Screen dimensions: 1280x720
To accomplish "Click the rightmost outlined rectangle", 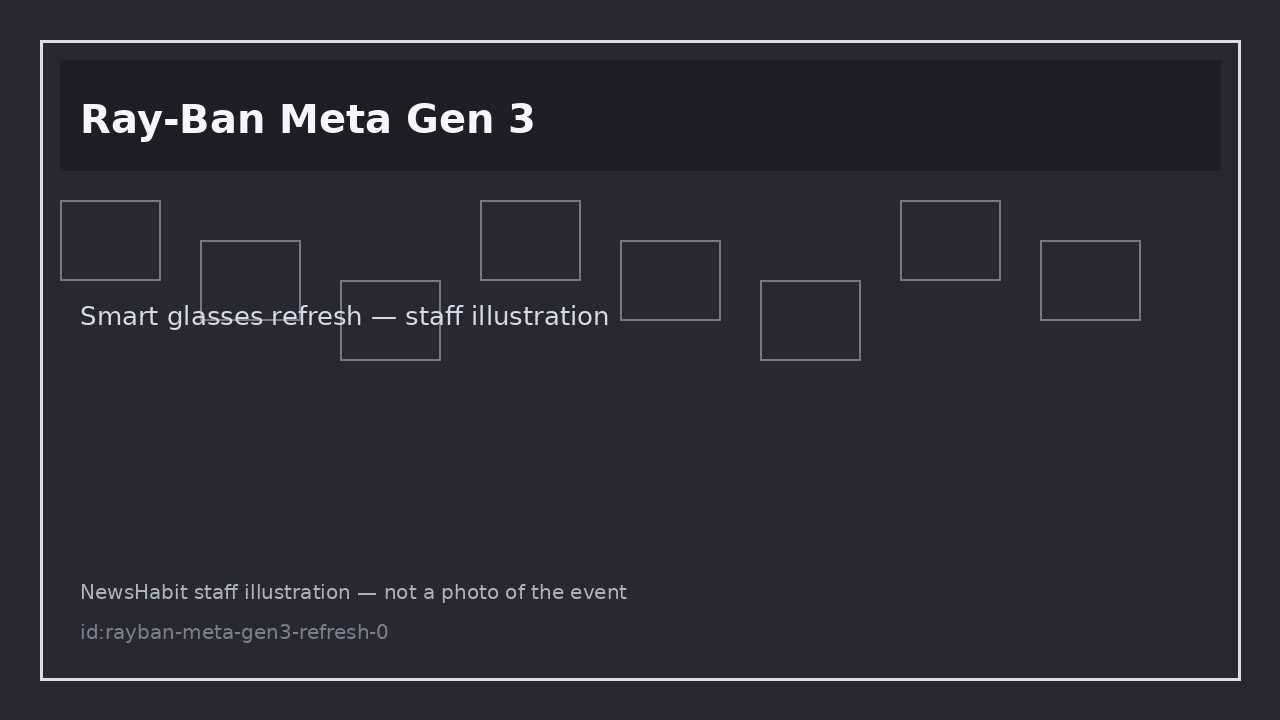I will pos(1090,280).
